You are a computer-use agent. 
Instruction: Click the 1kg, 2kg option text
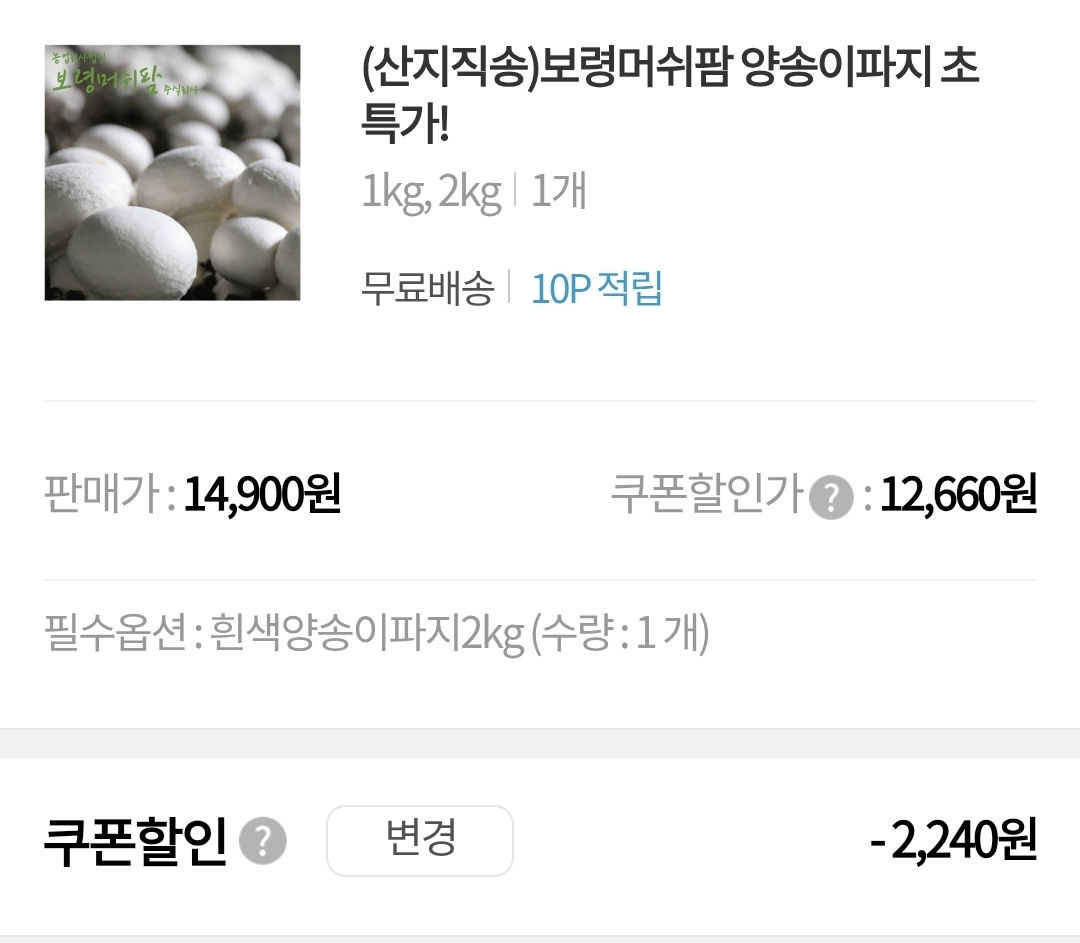click(x=432, y=191)
